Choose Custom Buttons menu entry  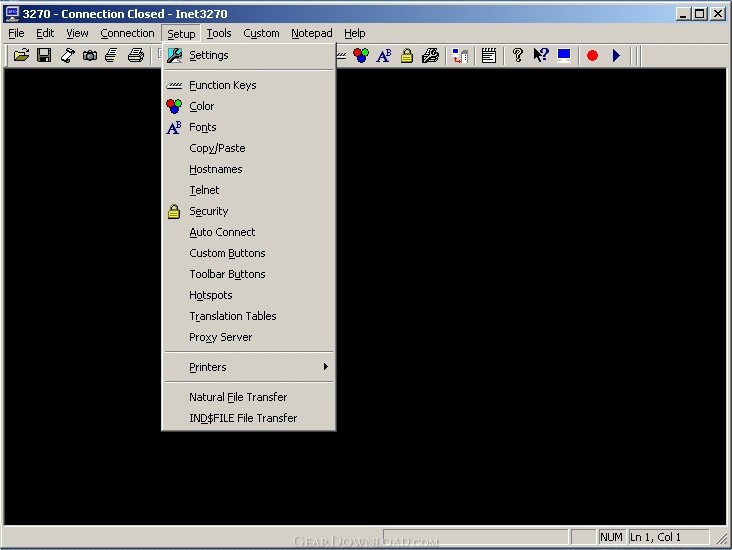pos(249,253)
